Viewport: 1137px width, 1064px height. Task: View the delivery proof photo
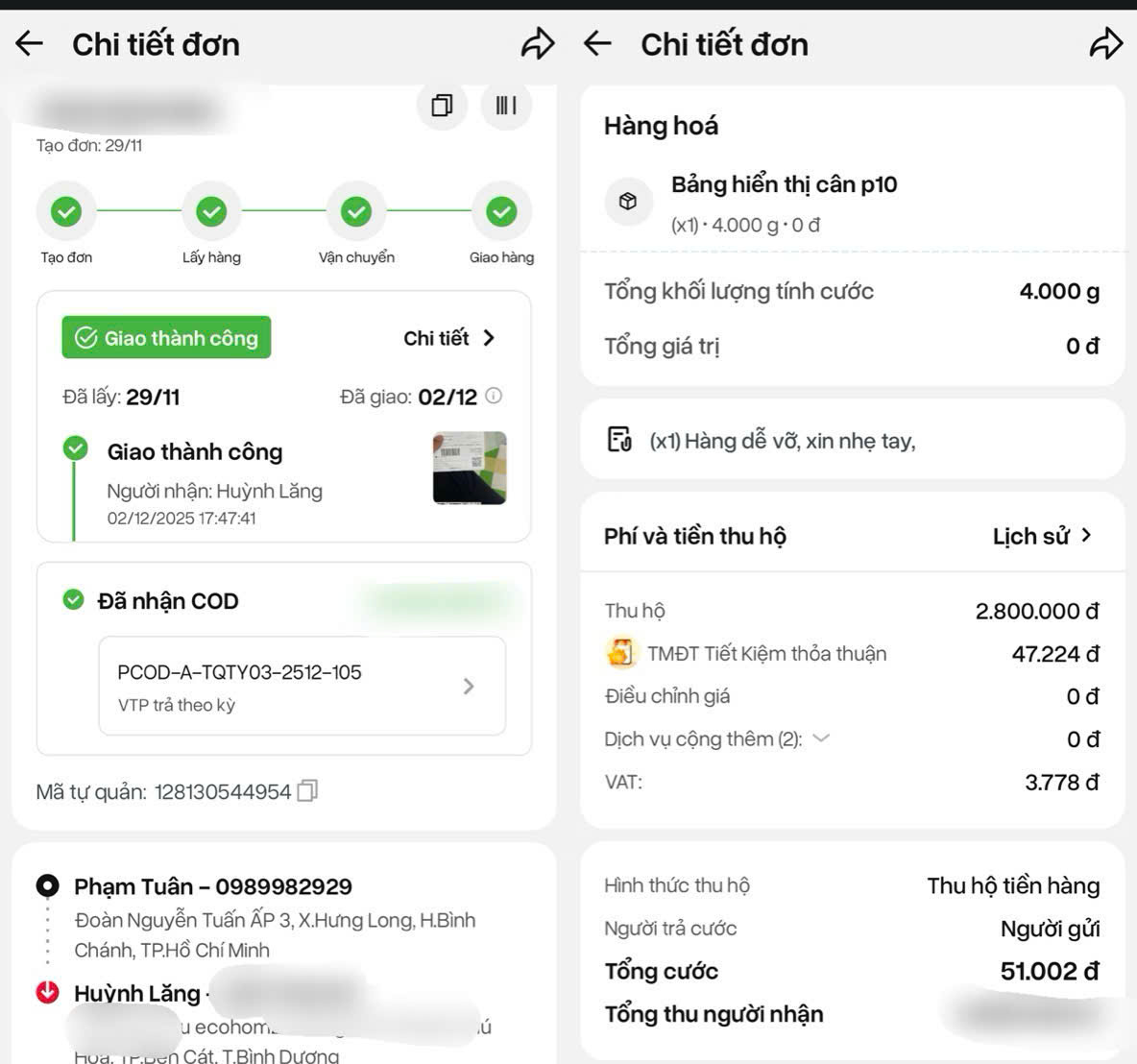point(470,468)
